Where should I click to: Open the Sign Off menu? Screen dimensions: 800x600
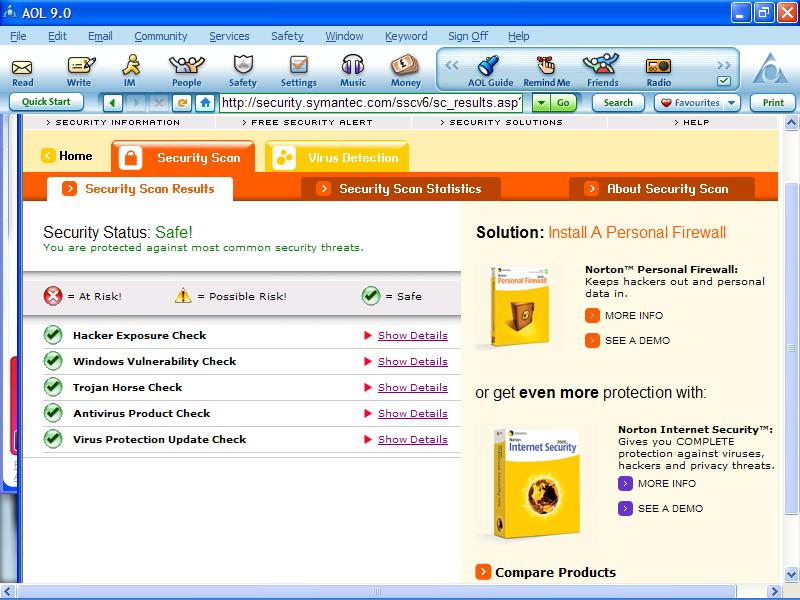[468, 36]
